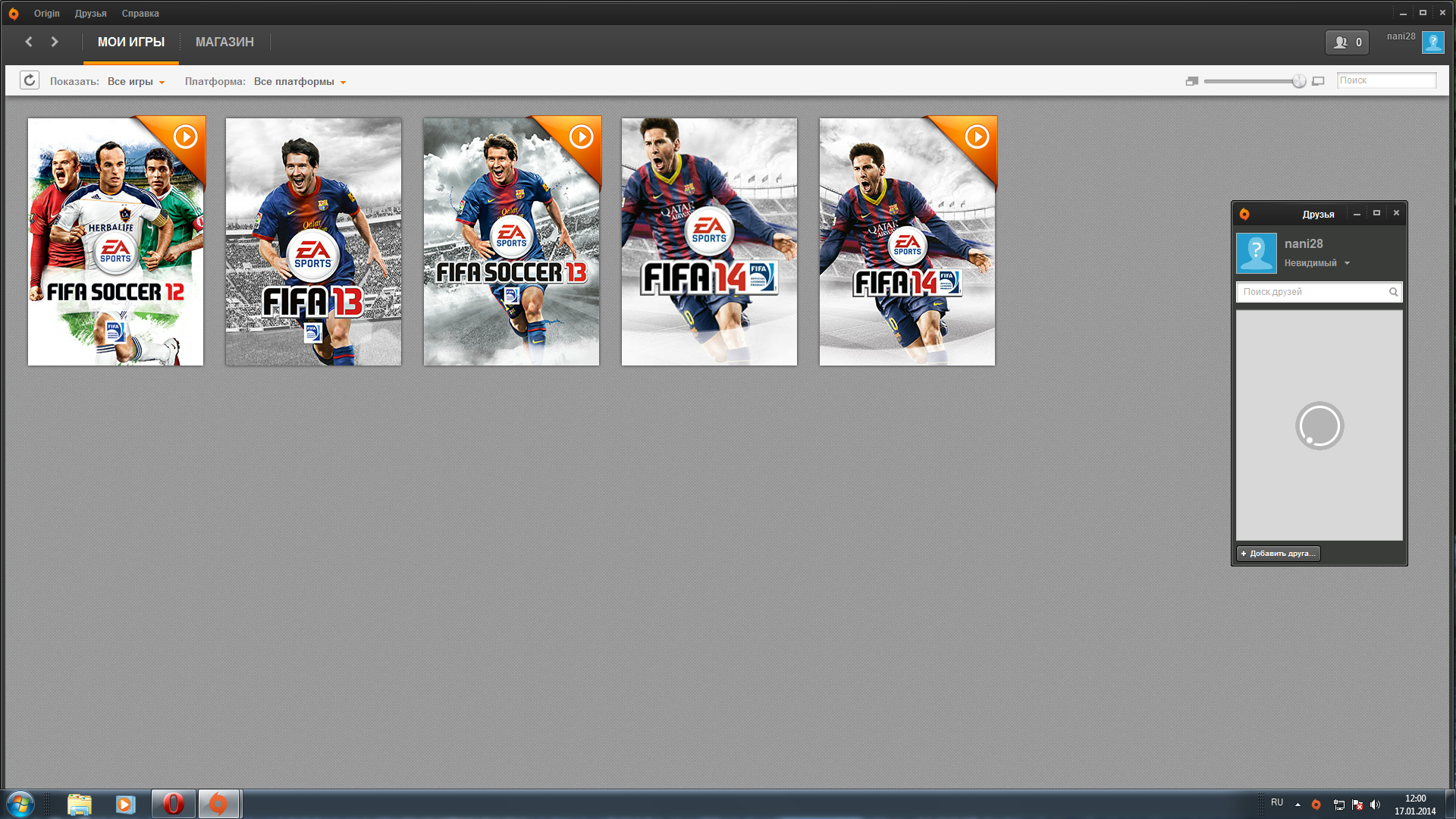Click the main search field
This screenshot has width=1456, height=819.
[x=1386, y=80]
